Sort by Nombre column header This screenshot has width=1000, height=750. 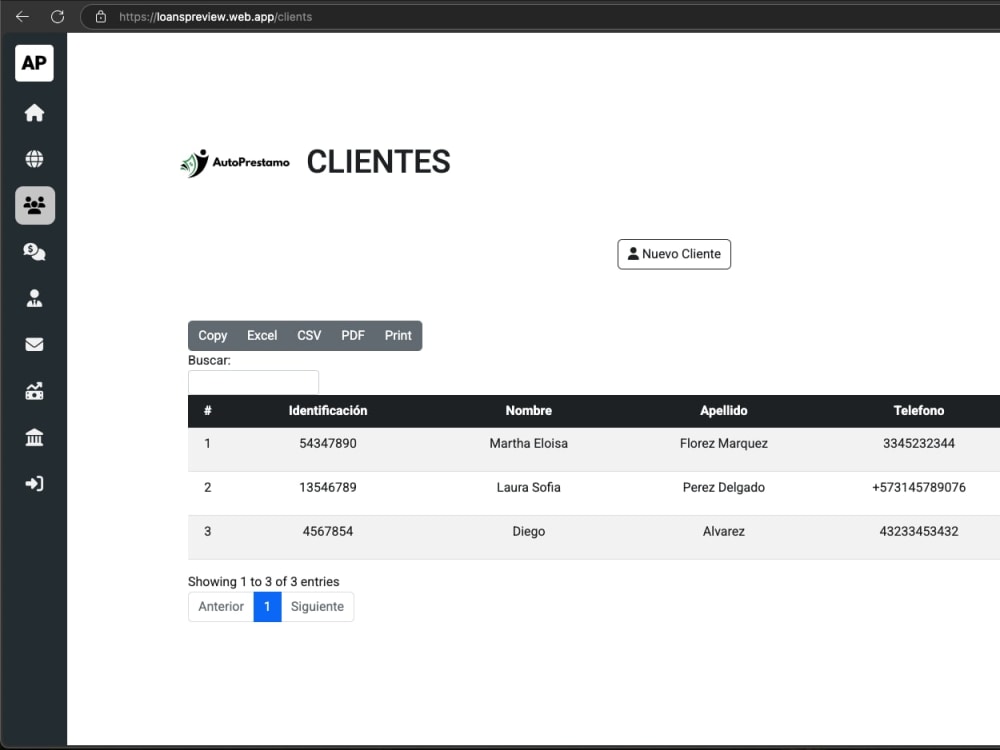529,411
